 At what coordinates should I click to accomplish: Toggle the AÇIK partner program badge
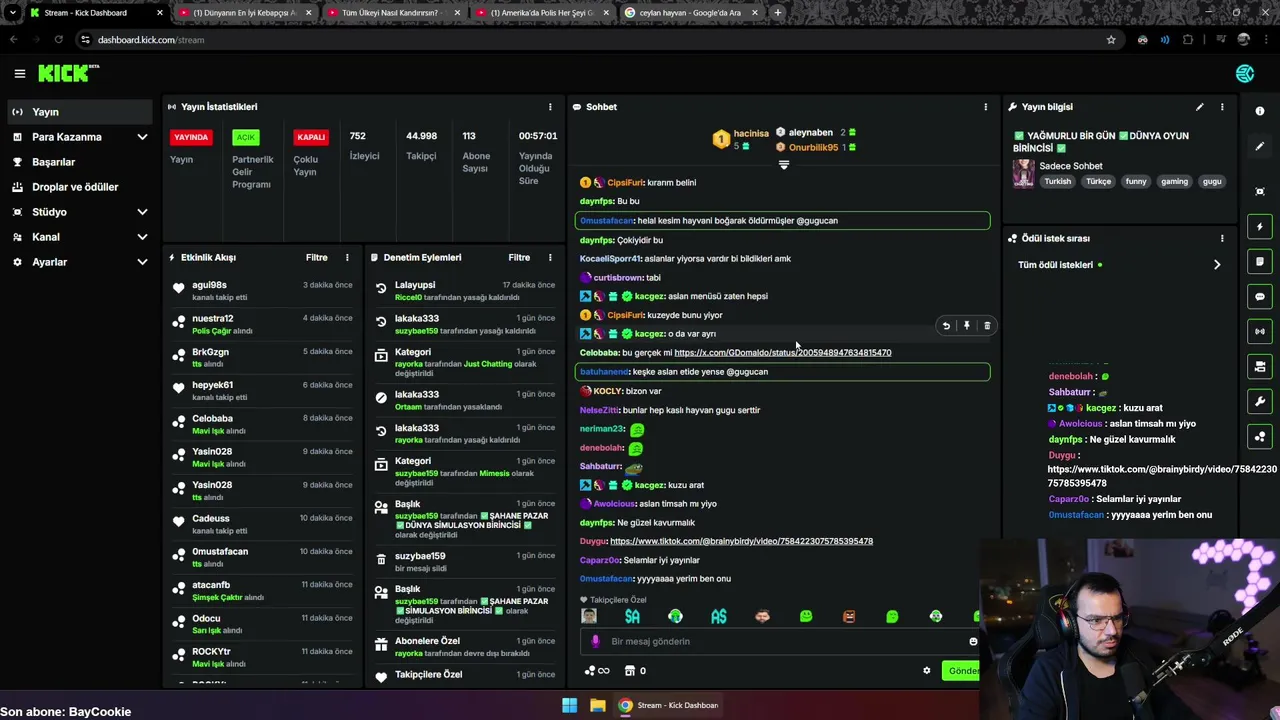pos(245,137)
